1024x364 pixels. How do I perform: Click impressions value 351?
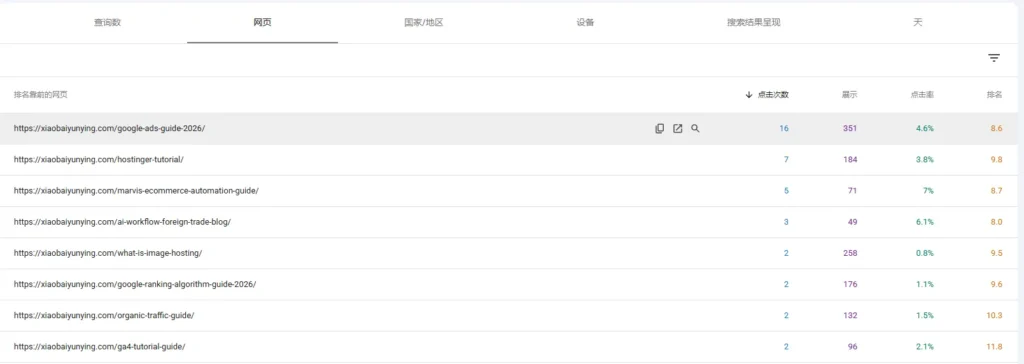tap(850, 129)
